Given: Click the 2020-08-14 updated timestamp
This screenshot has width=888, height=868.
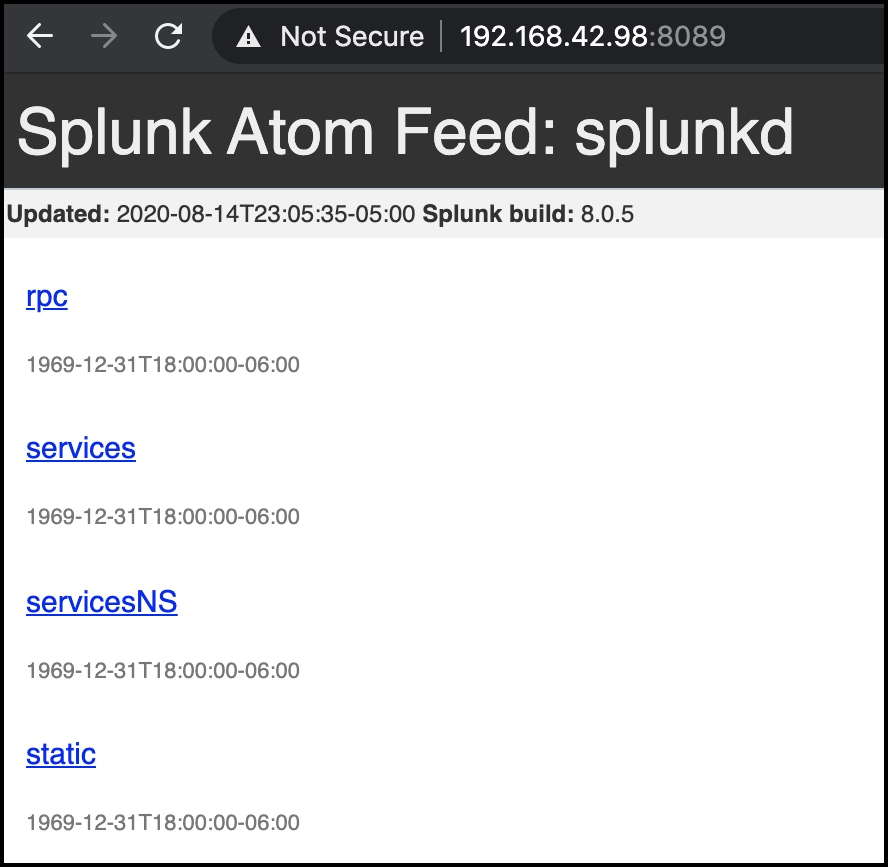Looking at the screenshot, I should (x=266, y=214).
